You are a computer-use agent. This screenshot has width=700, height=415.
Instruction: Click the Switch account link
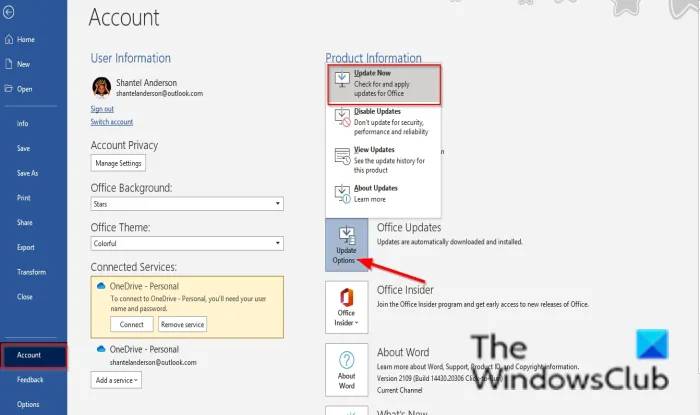[x=112, y=122]
